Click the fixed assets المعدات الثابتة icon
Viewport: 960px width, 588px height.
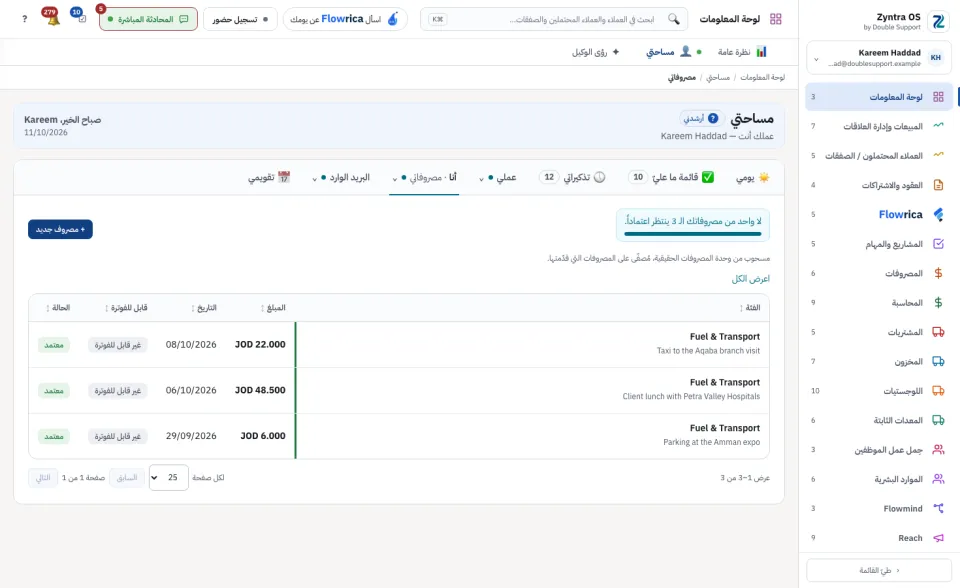click(938, 420)
